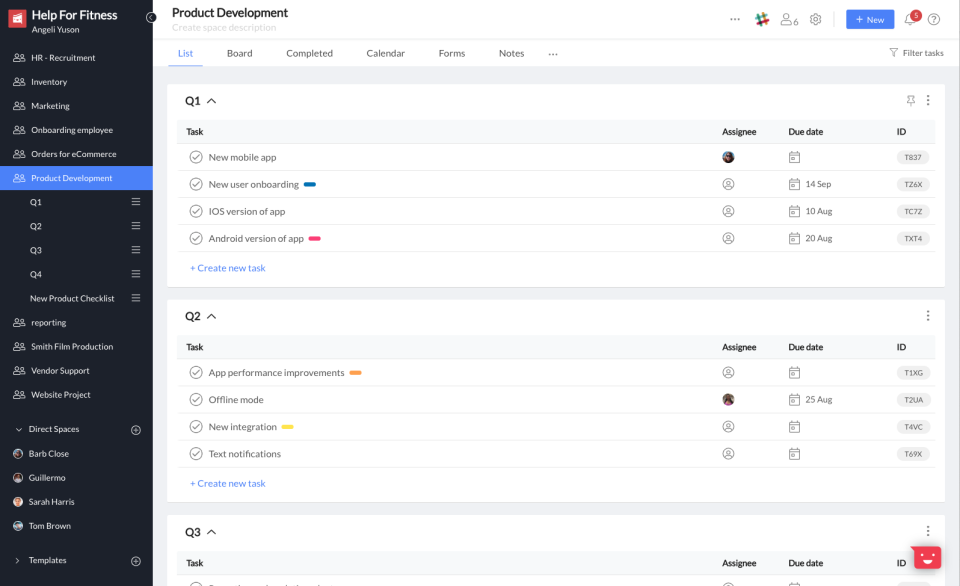Open notifications via the bell icon

pyautogui.click(x=908, y=19)
